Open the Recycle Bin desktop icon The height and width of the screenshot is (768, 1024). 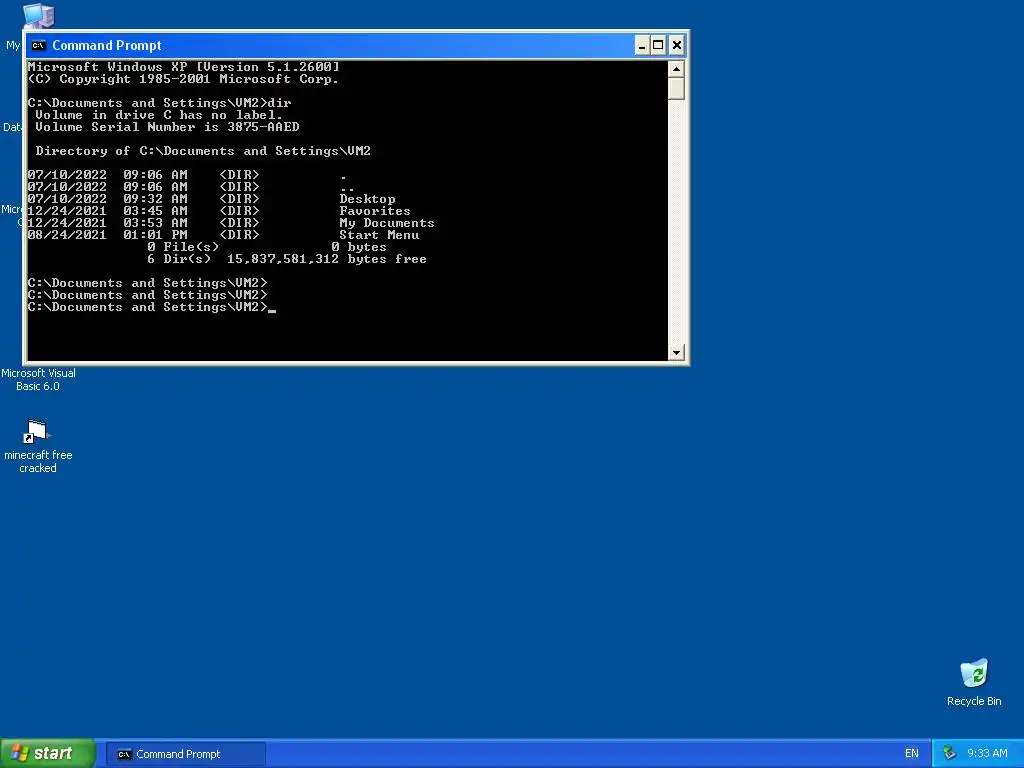pyautogui.click(x=974, y=682)
